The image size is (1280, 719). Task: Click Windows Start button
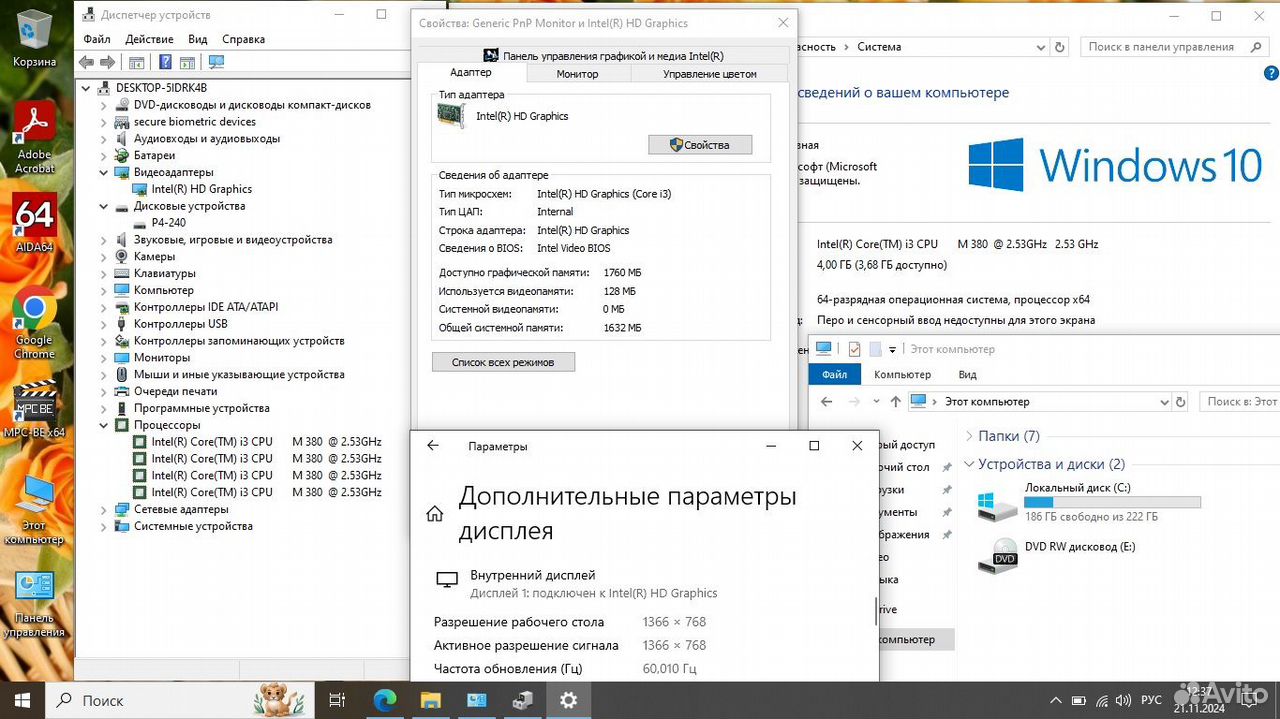pyautogui.click(x=22, y=700)
